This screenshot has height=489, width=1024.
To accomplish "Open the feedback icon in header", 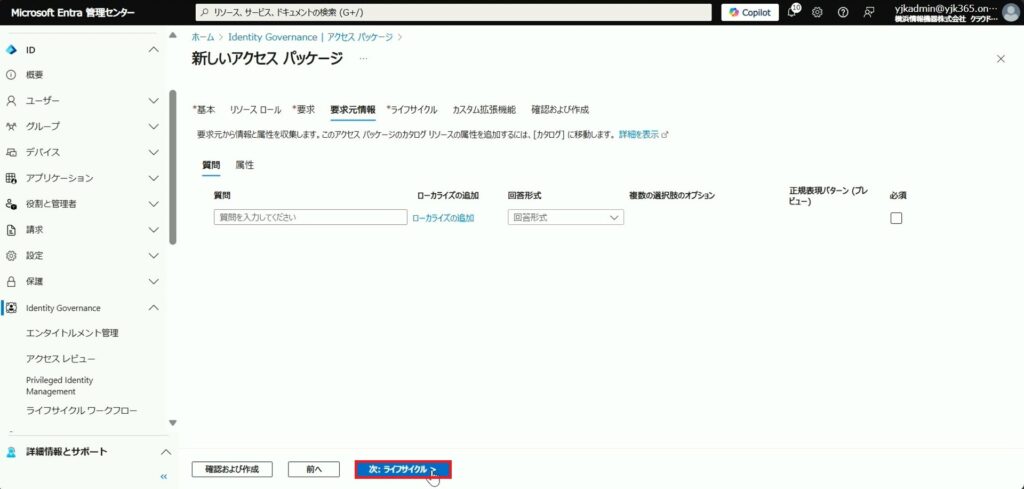I will pos(869,12).
